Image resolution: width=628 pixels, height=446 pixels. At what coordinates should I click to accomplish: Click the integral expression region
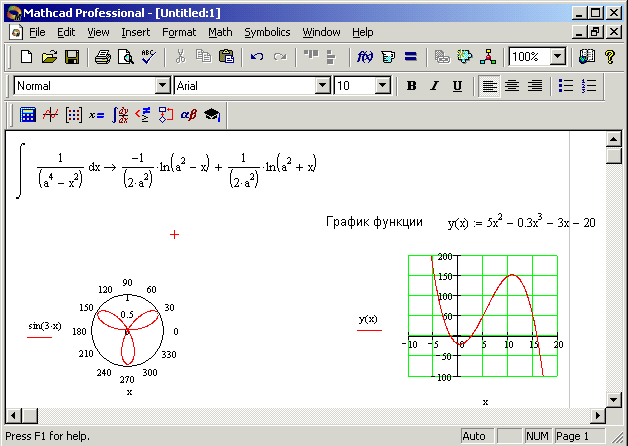pyautogui.click(x=166, y=170)
